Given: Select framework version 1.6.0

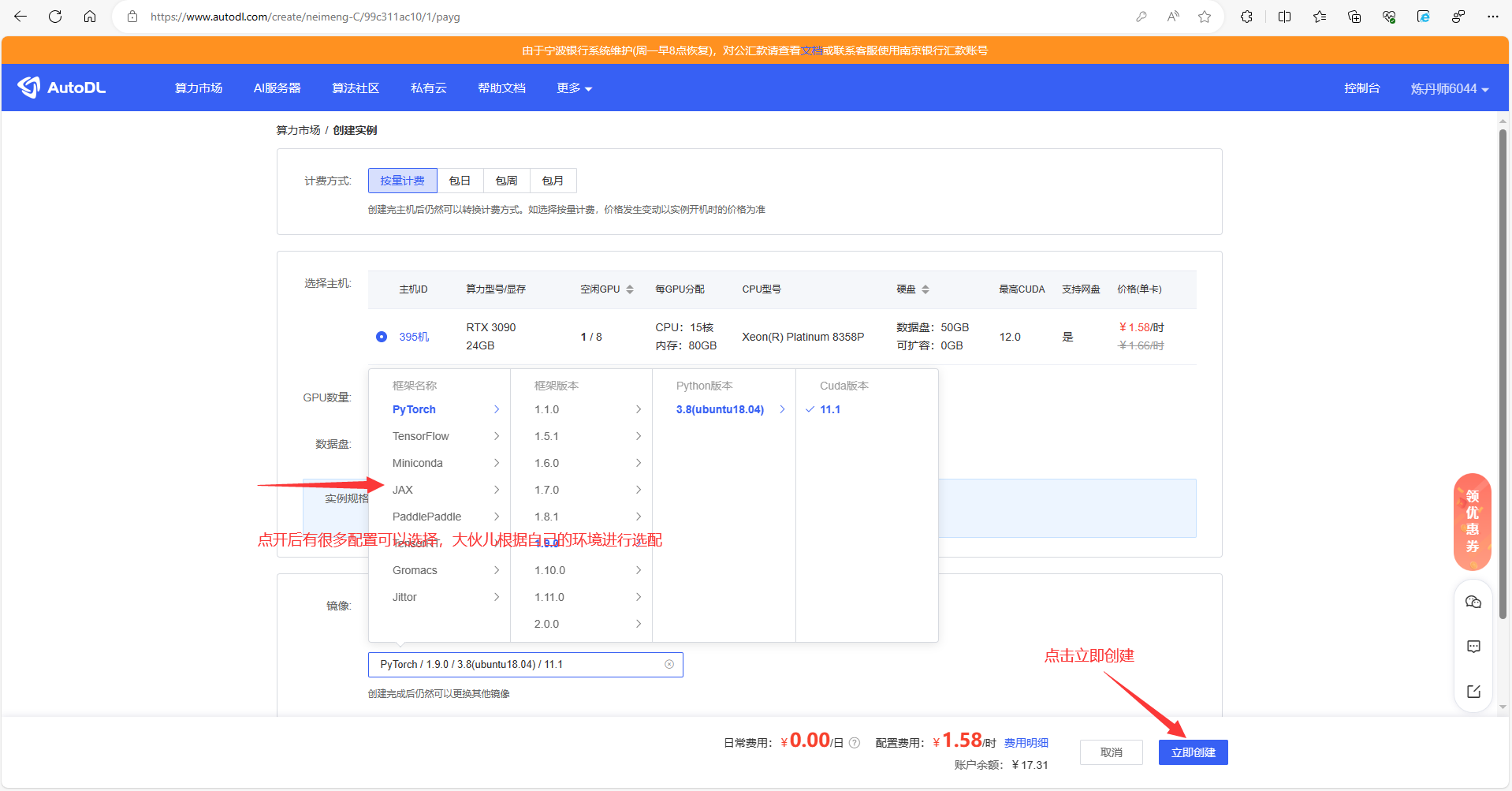Looking at the screenshot, I should point(581,463).
